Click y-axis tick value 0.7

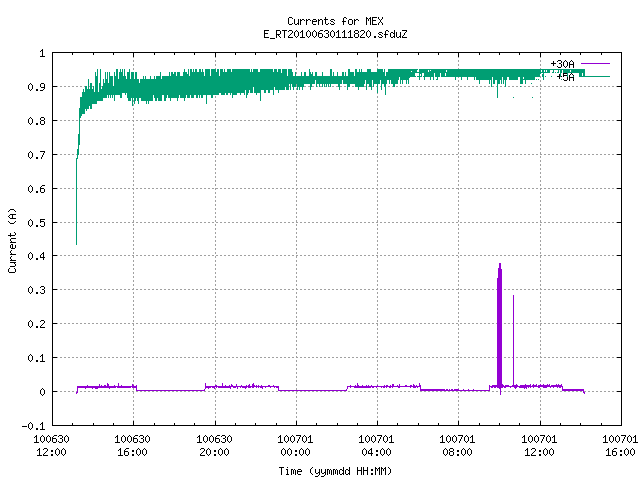click(x=36, y=155)
